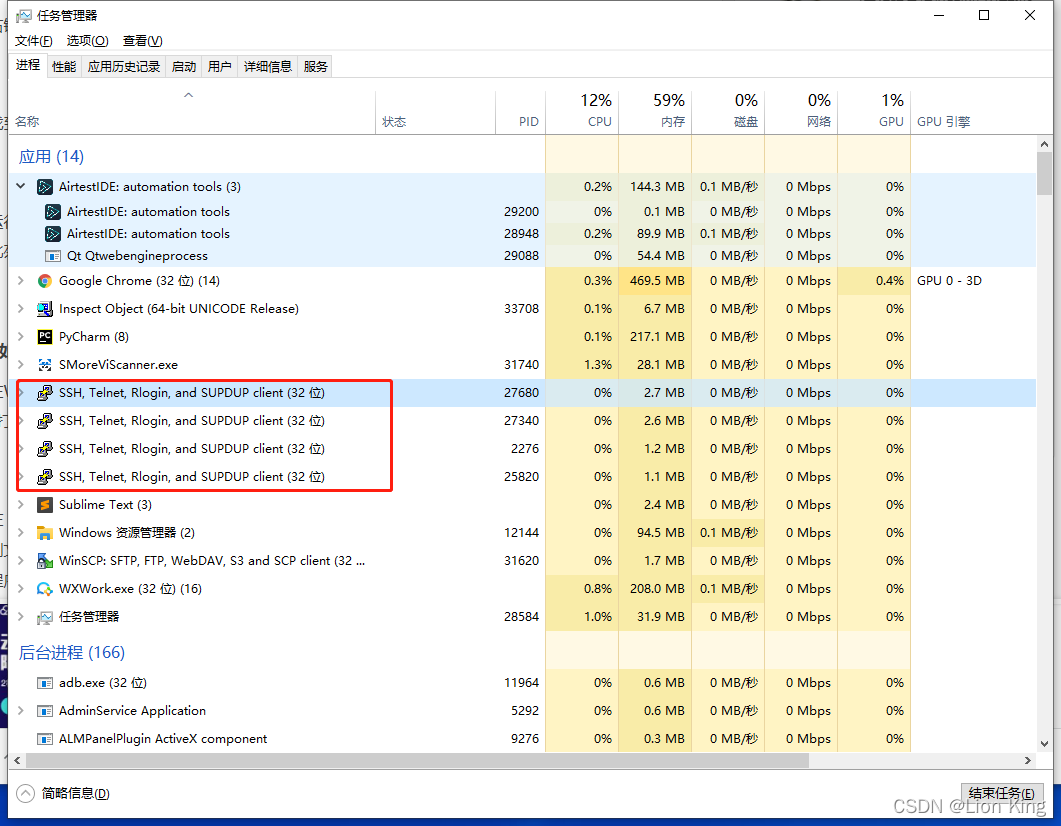Click the Inspect Object icon

click(x=45, y=309)
